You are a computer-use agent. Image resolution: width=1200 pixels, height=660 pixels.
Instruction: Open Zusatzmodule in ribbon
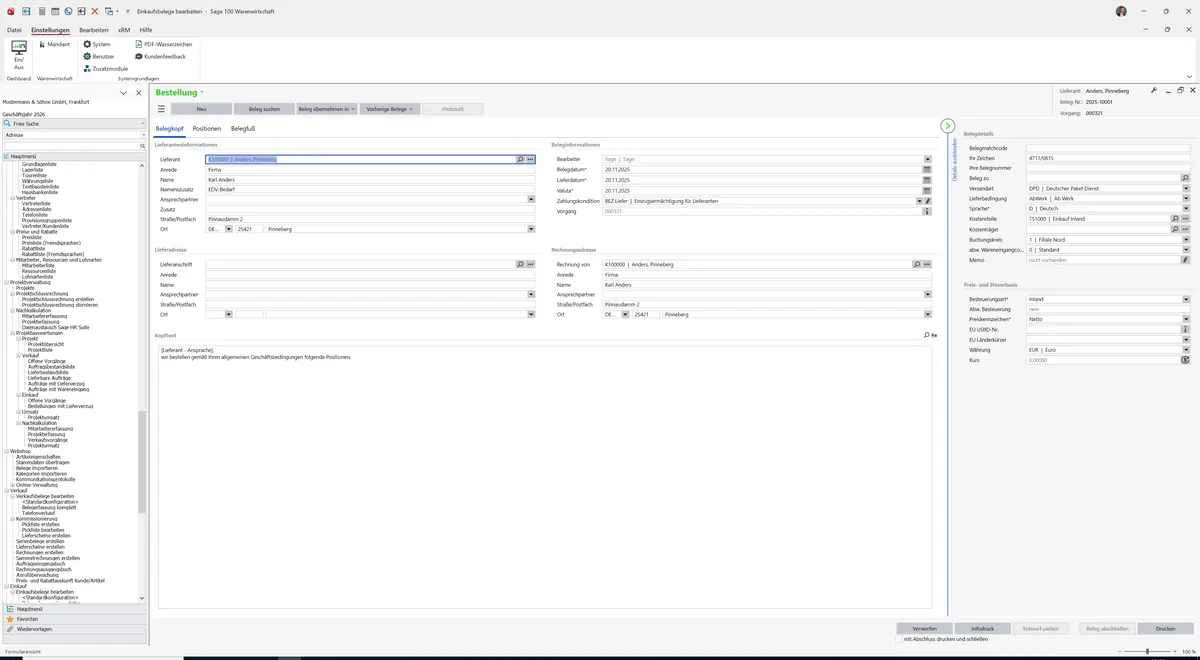(105, 68)
